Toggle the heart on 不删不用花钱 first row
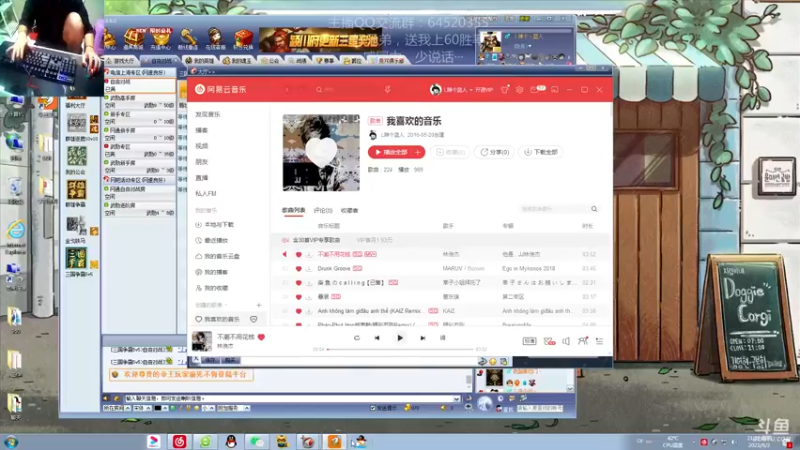Screen dimensions: 800x450 (x=298, y=254)
